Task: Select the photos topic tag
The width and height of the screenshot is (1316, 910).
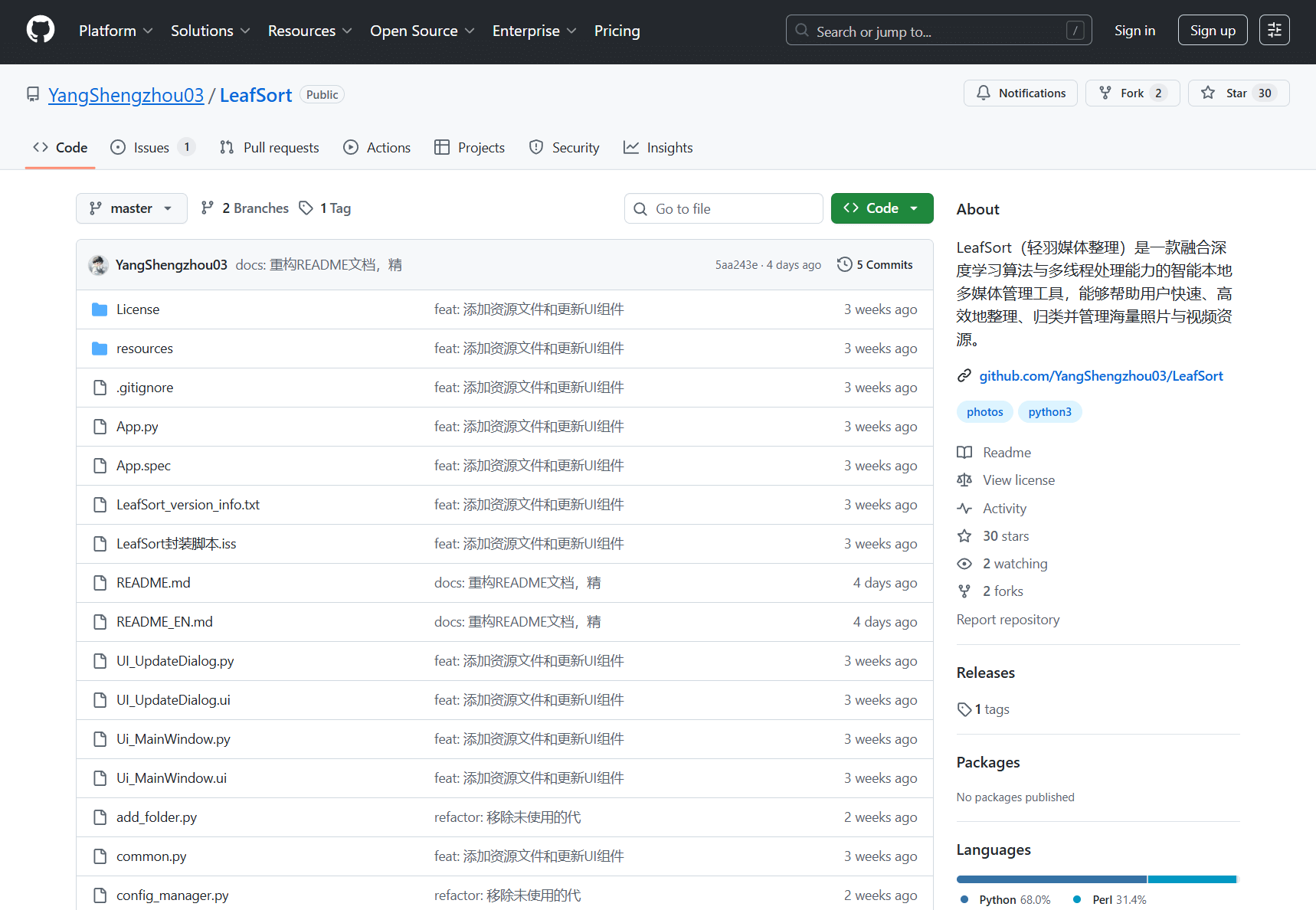Action: [984, 411]
